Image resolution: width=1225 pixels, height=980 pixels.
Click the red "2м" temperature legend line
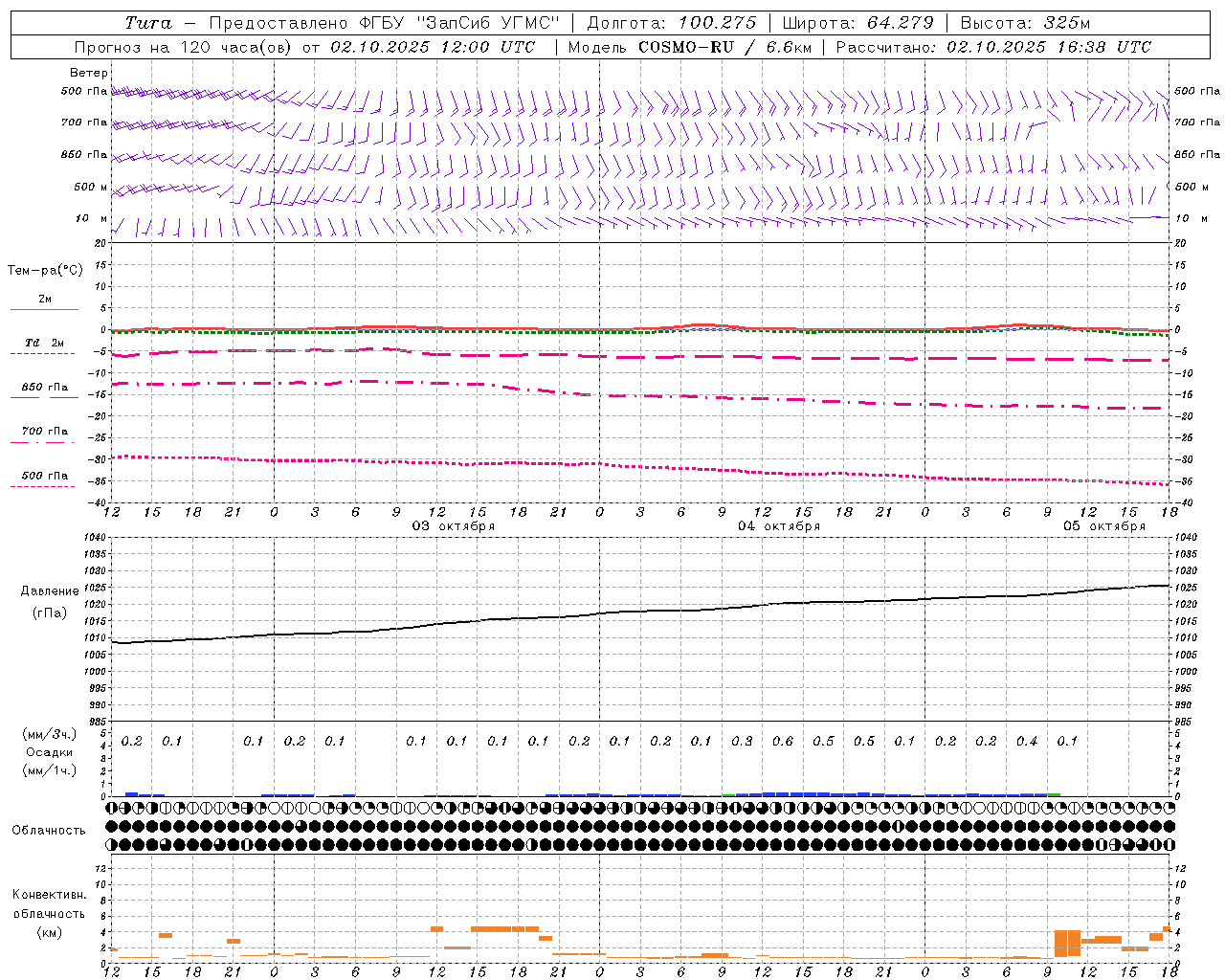tap(44, 309)
